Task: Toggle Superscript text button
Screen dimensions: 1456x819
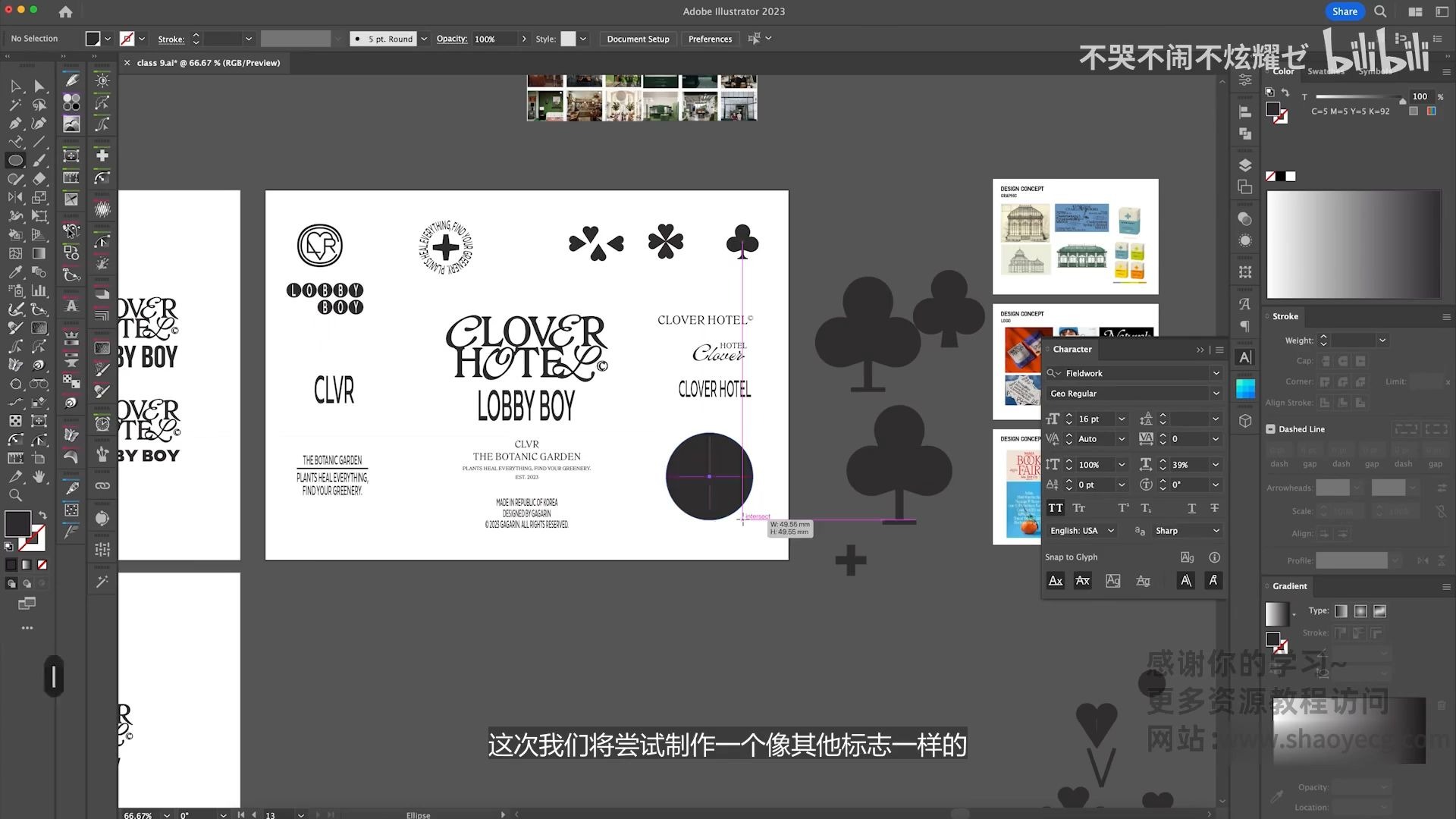Action: click(x=1123, y=508)
